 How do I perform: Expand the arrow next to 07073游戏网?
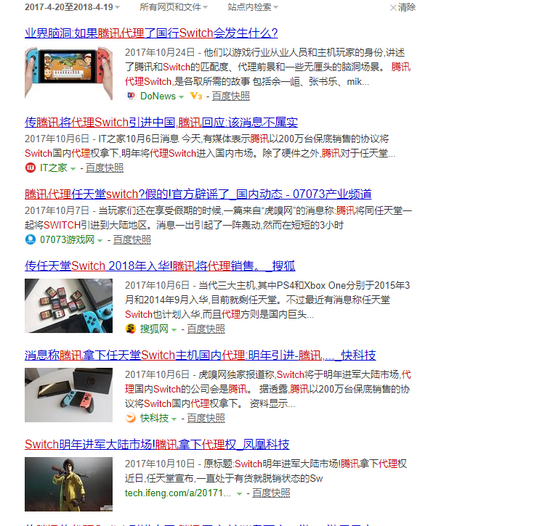click(100, 241)
